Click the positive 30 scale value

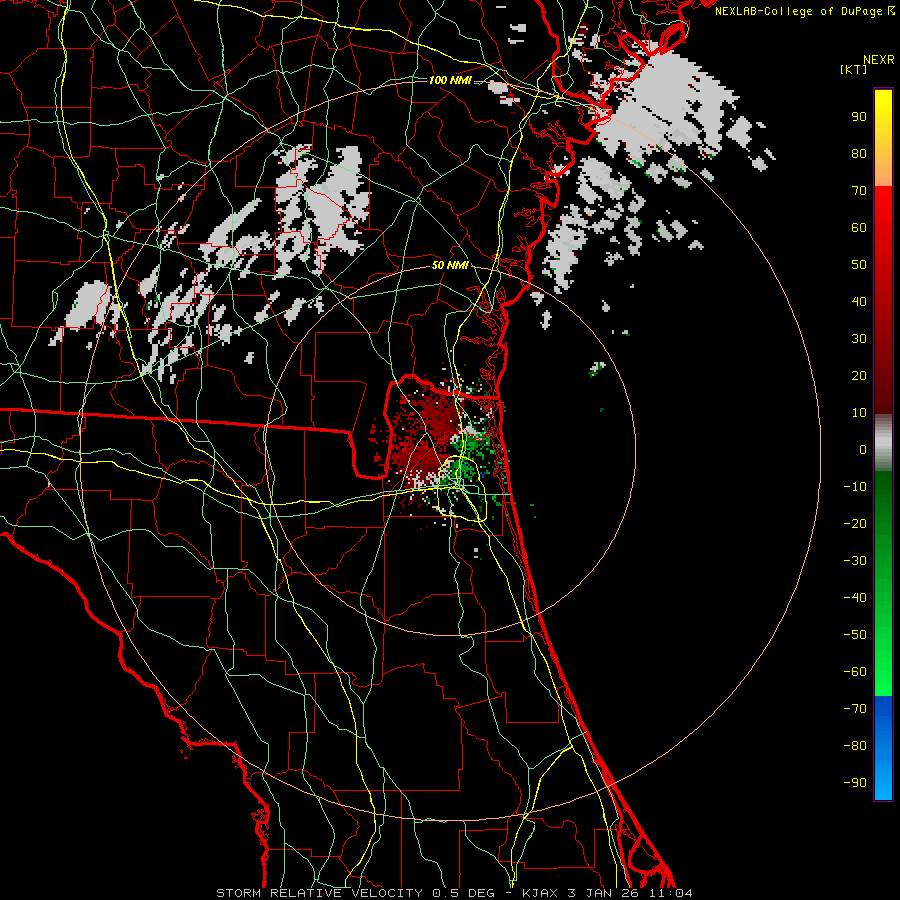[859, 339]
